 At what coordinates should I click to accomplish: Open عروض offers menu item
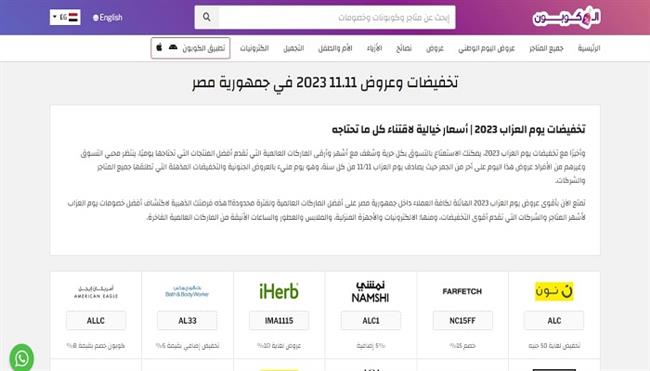coord(435,48)
